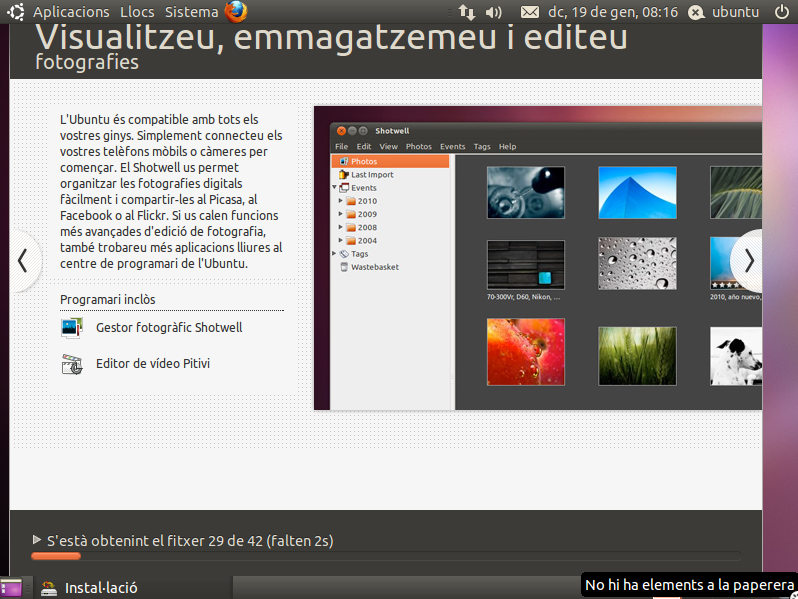Screen dimensions: 798x599
Task: Open Photos menu in Shotwell screenshot
Action: pos(418,147)
